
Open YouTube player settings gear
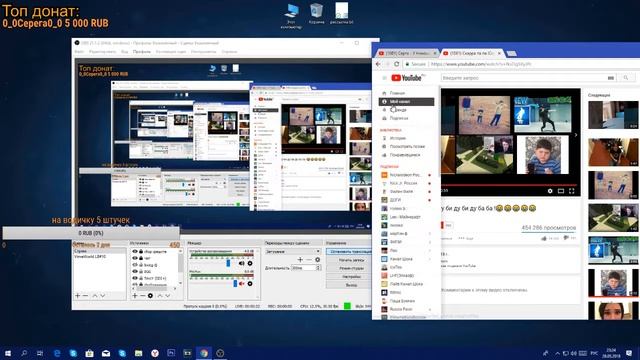pyautogui.click(x=550, y=191)
